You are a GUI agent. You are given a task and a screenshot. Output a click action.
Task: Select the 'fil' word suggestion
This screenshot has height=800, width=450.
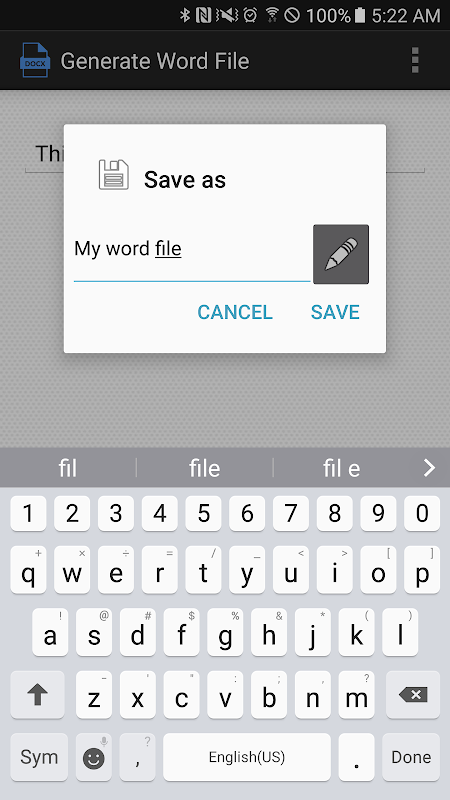click(x=68, y=468)
